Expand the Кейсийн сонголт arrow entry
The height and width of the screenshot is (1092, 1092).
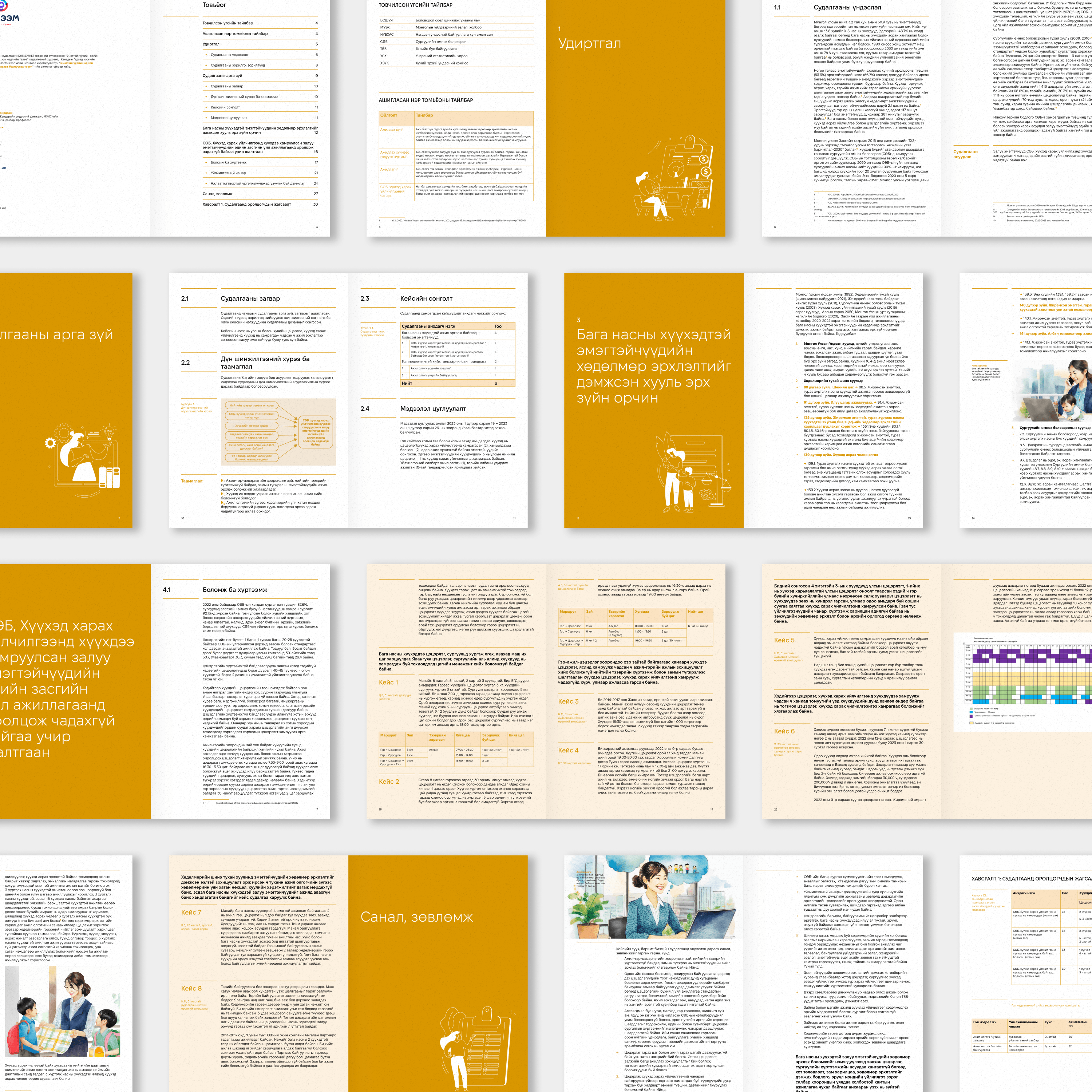225,107
